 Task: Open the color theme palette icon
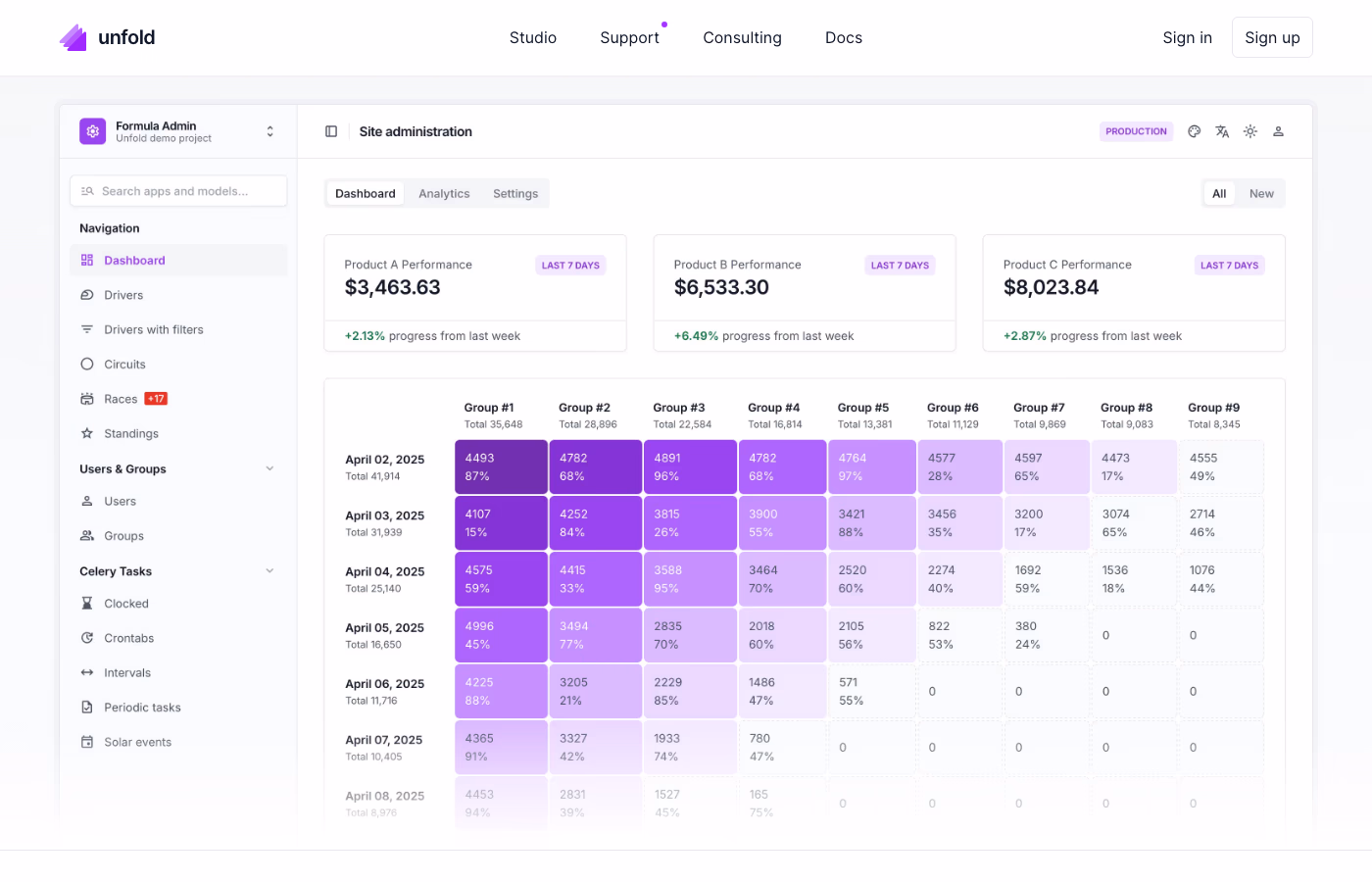pyautogui.click(x=1194, y=131)
